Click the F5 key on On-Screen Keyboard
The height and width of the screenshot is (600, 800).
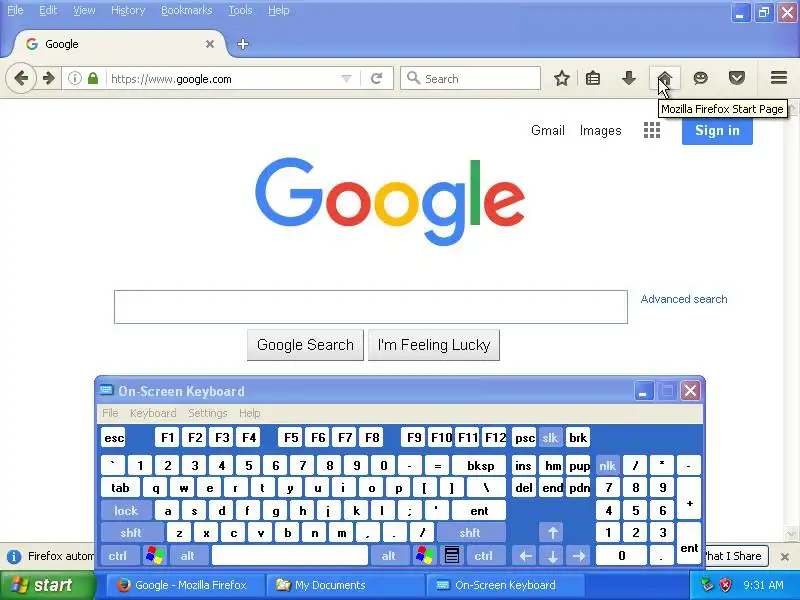[291, 438]
